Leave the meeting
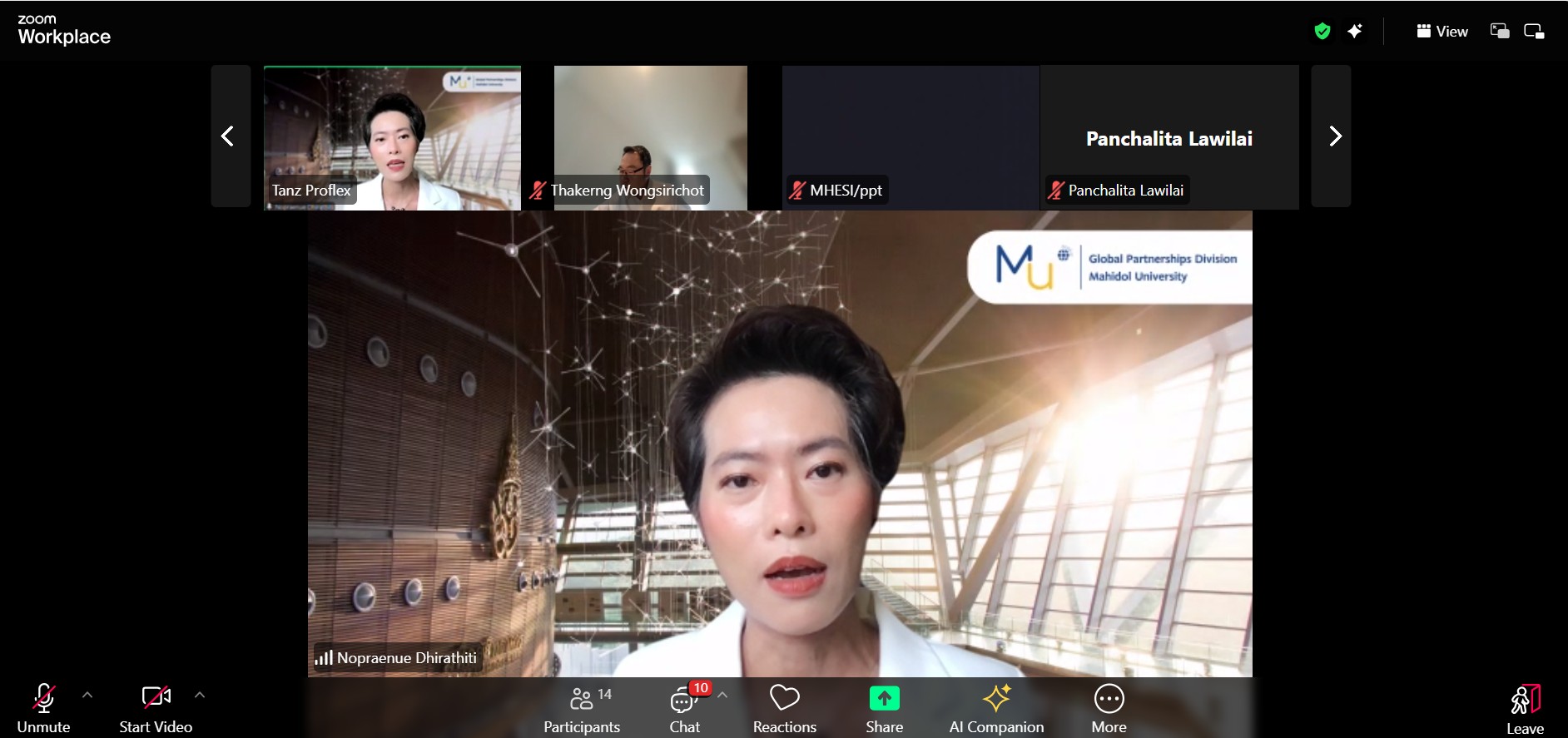The width and height of the screenshot is (1568, 738). click(1525, 710)
